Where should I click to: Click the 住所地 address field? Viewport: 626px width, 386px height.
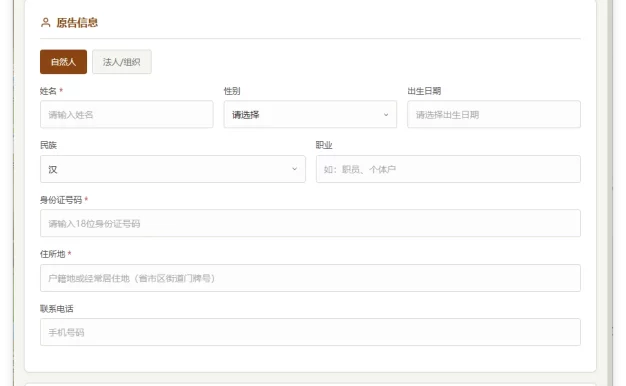310,278
